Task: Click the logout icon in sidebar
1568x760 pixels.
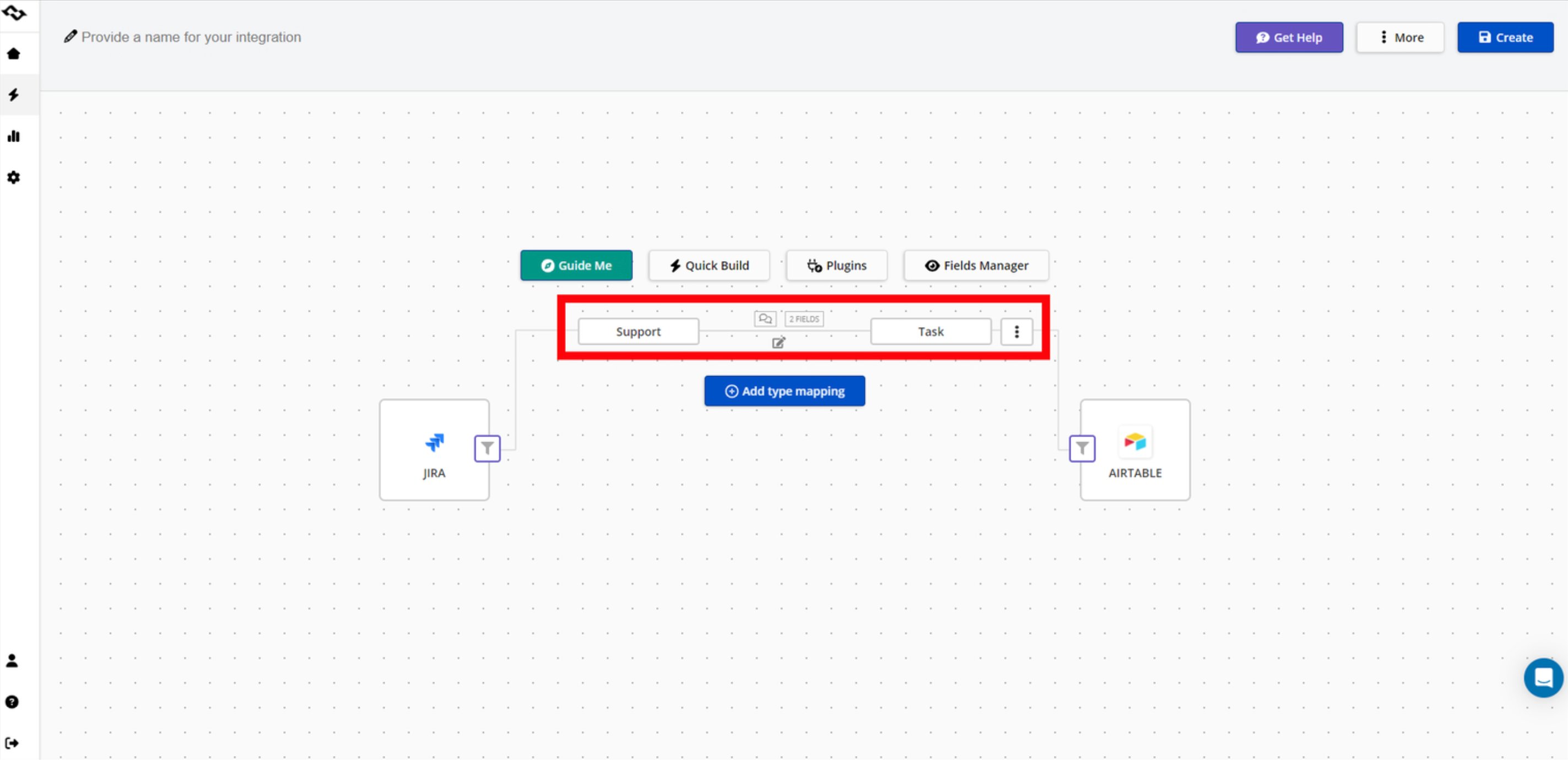Action: (12, 743)
